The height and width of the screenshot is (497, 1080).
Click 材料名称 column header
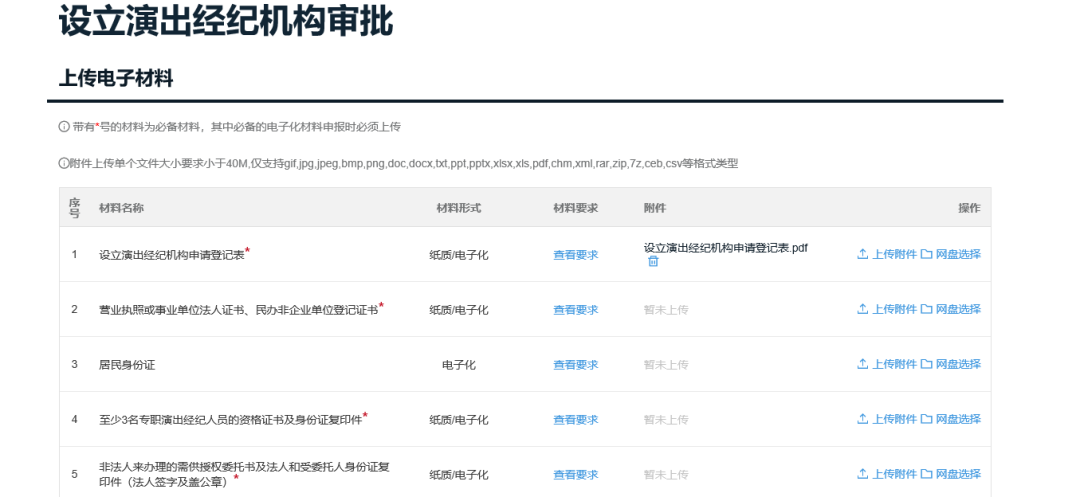click(x=121, y=208)
